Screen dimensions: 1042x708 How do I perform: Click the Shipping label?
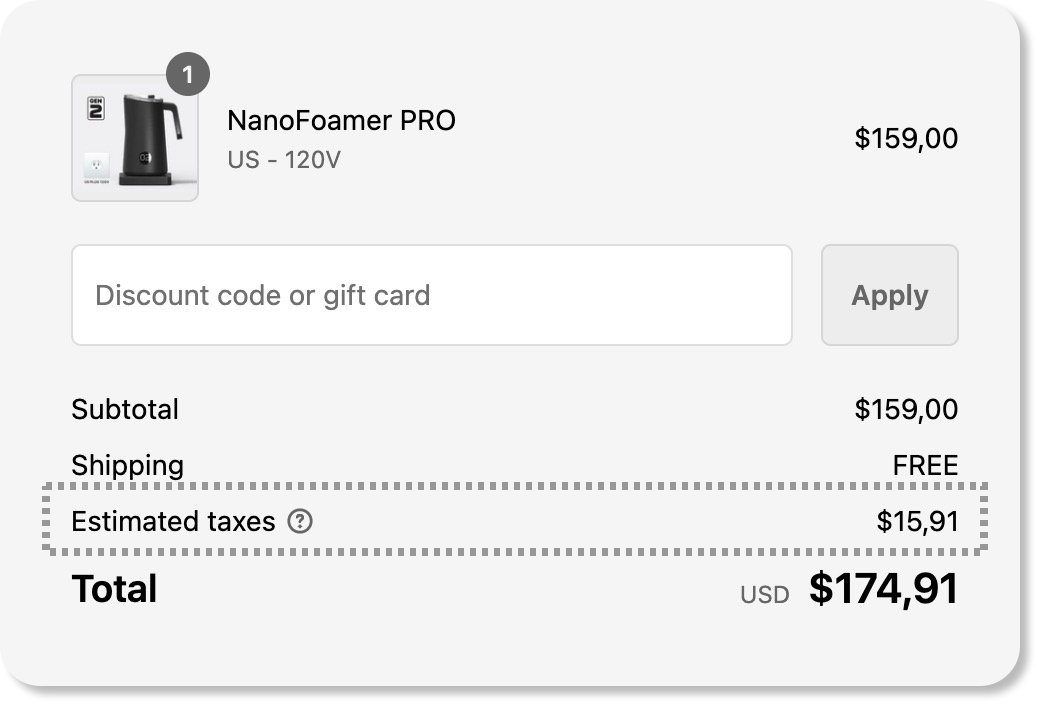point(128,465)
